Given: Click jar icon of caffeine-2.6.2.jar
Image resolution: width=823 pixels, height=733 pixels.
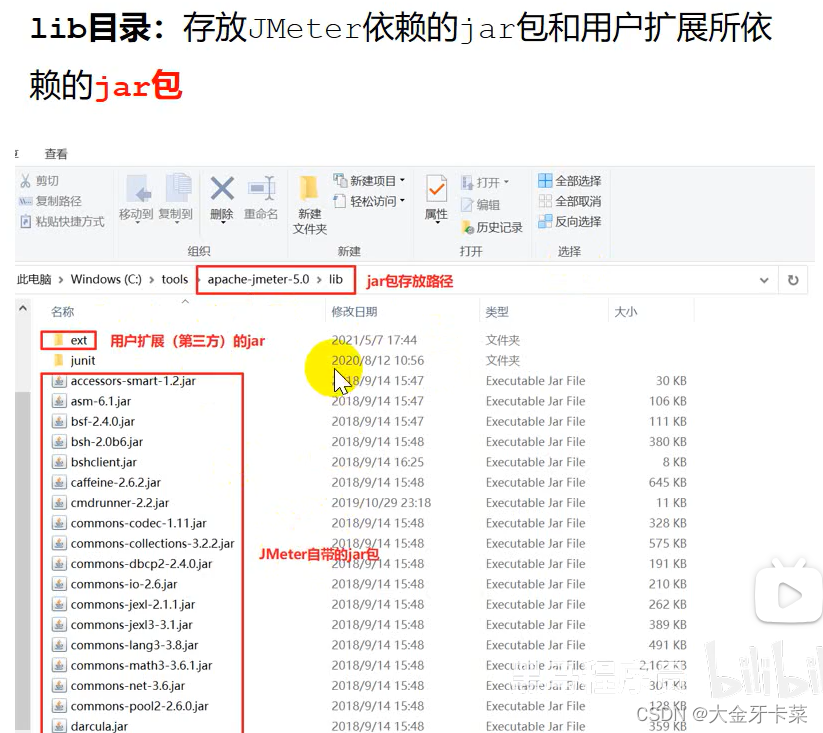Looking at the screenshot, I should (59, 483).
